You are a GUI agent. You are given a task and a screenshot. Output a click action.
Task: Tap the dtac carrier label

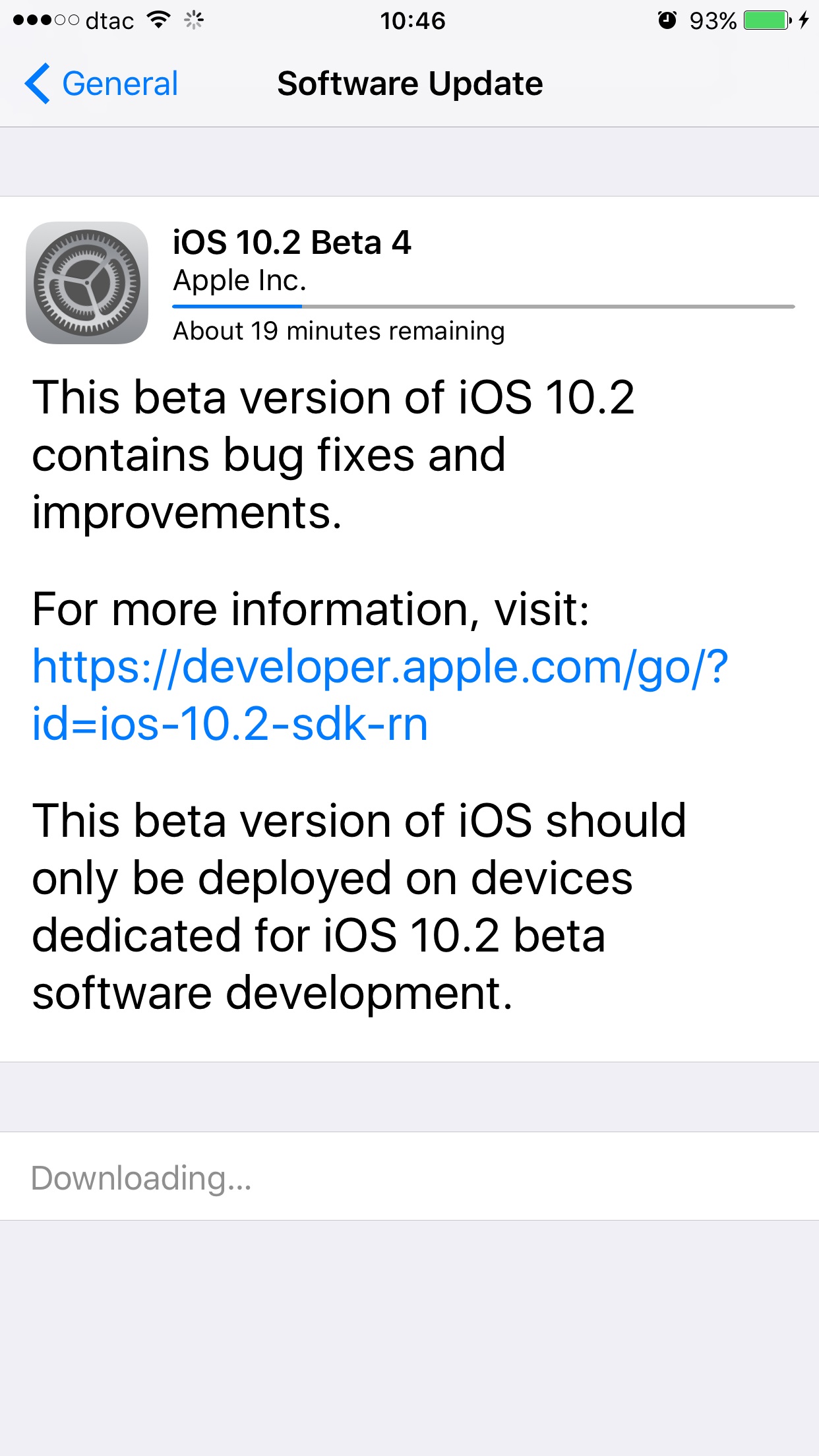[109, 21]
